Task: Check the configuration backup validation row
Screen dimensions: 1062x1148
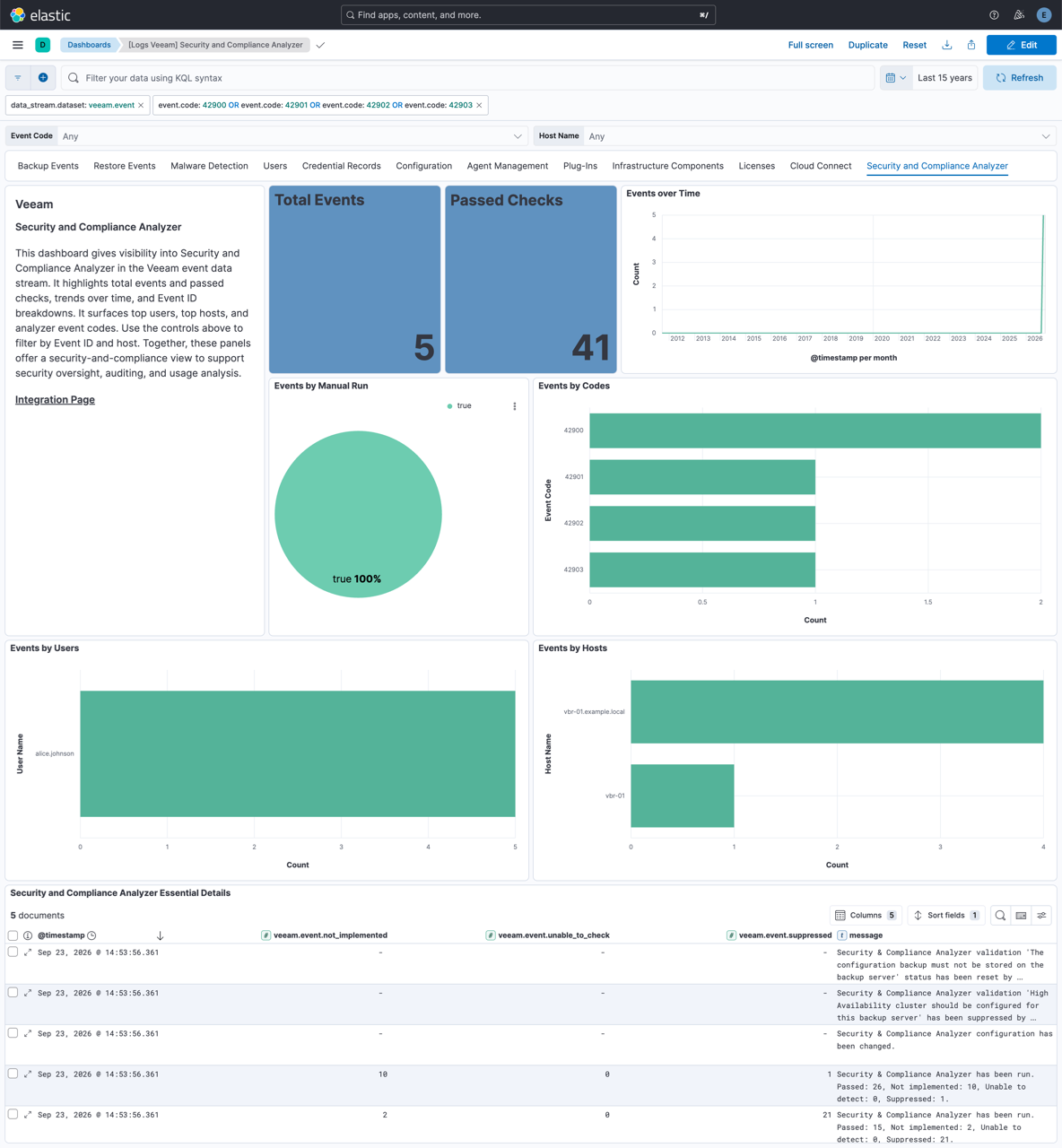Action: (x=13, y=952)
